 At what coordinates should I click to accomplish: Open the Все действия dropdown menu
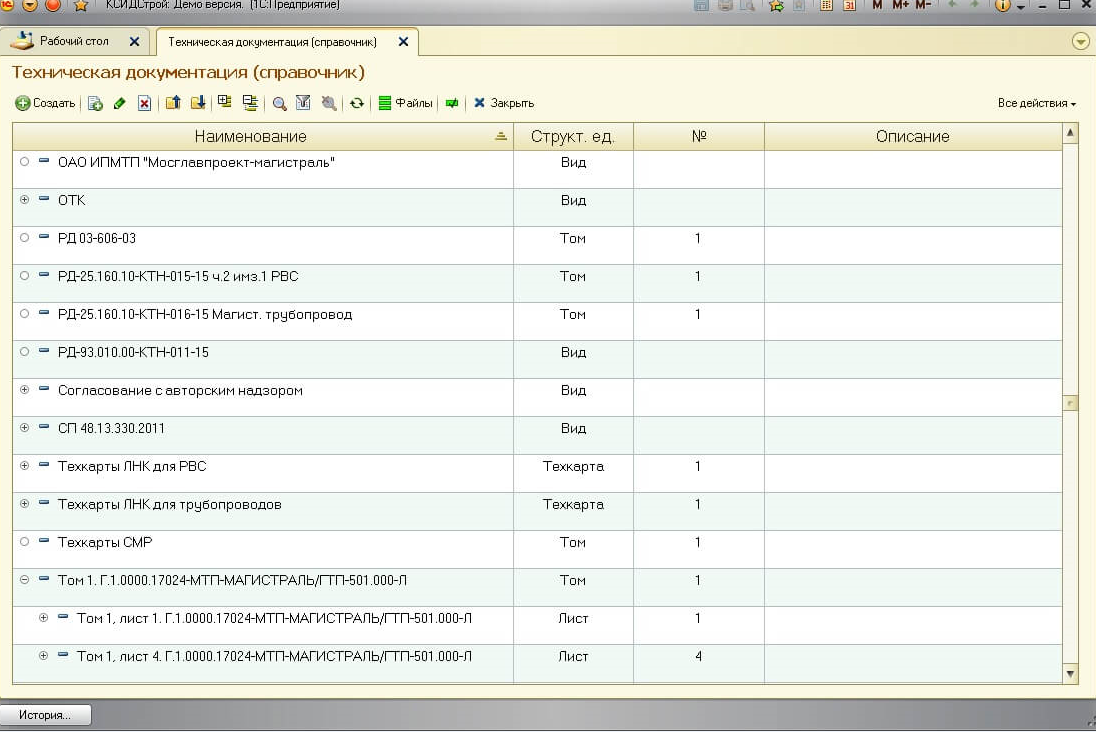click(1036, 103)
